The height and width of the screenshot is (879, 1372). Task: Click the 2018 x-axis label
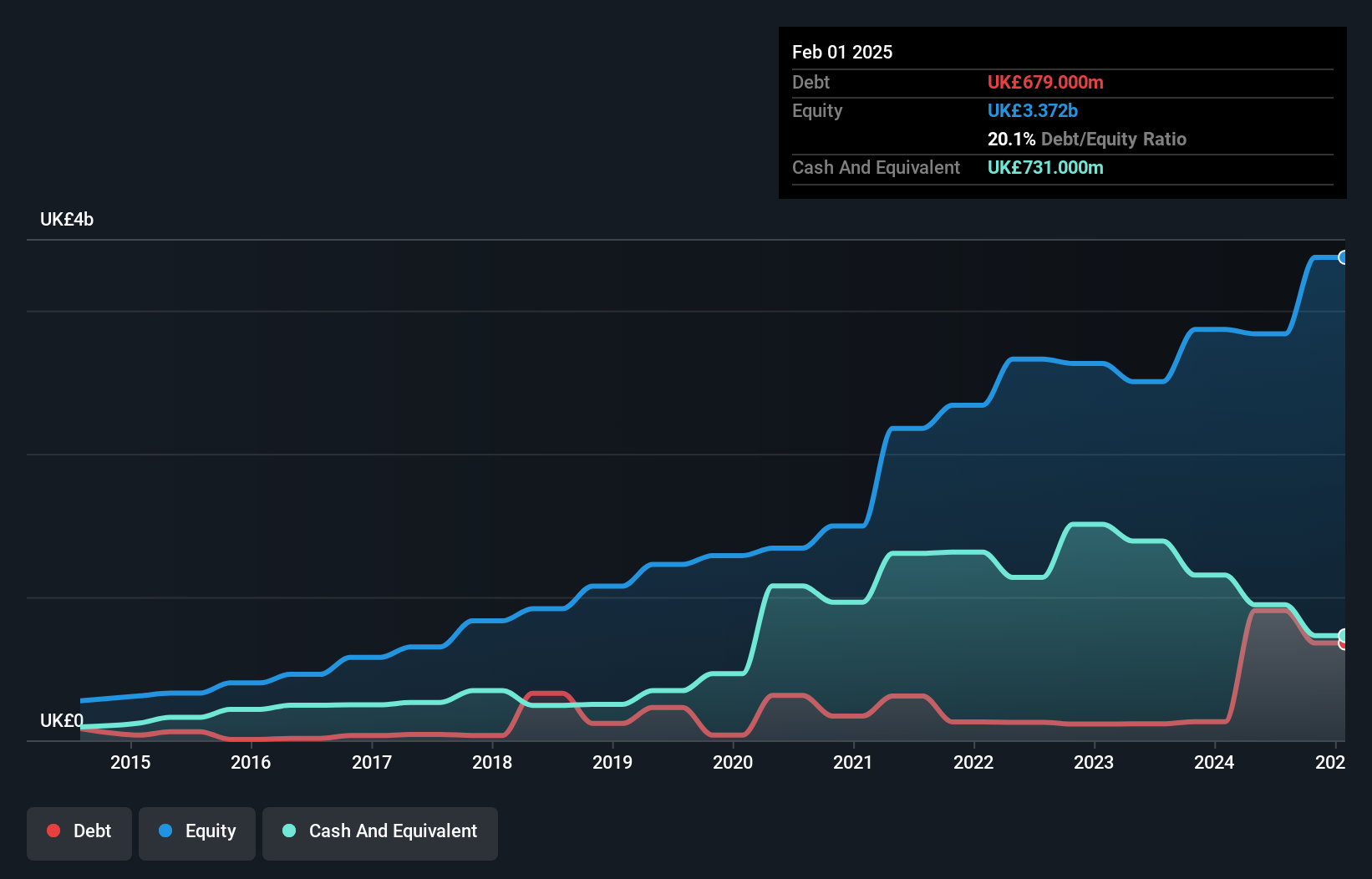[492, 762]
